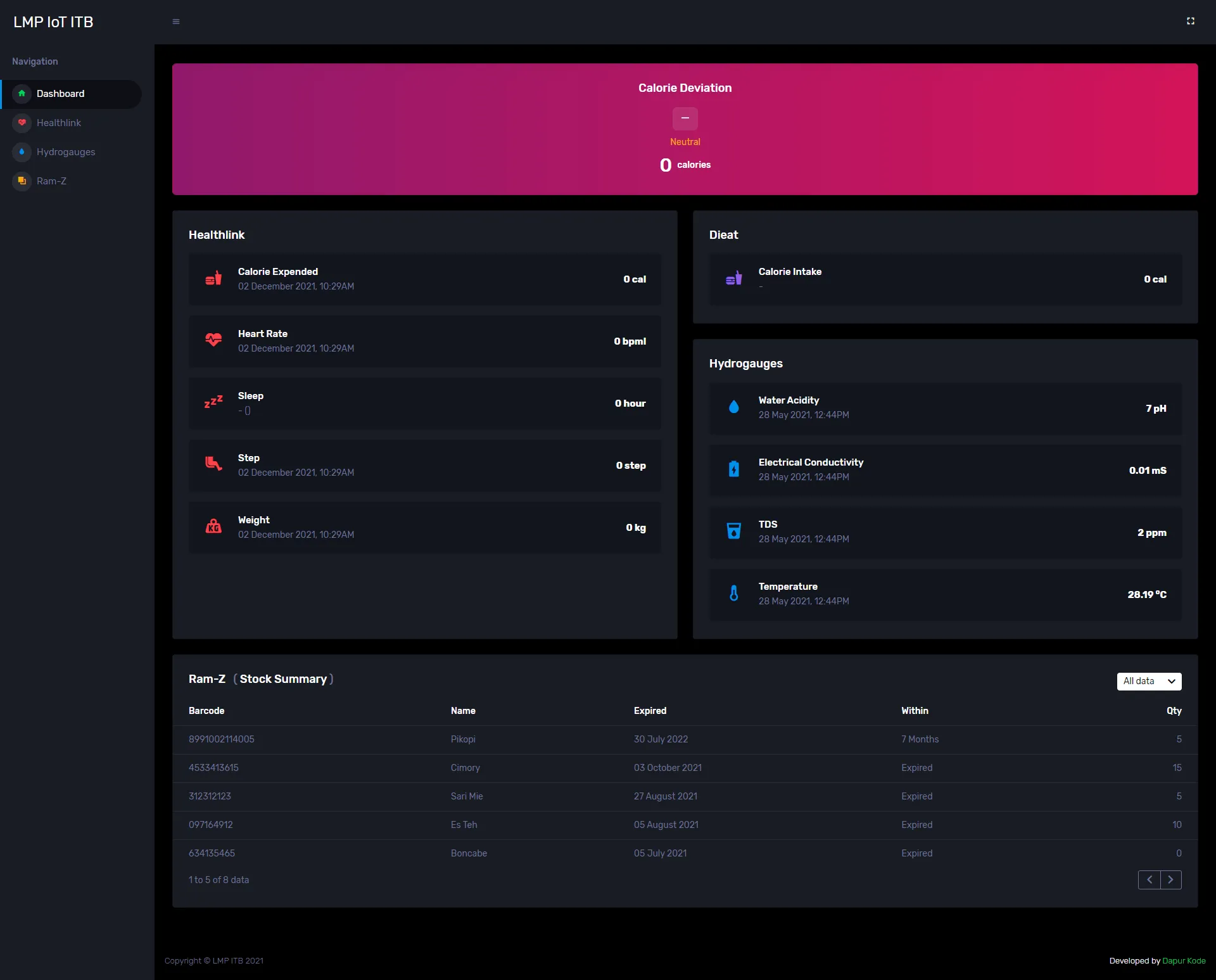Click the LMP IoT ITB logo title

tap(53, 22)
